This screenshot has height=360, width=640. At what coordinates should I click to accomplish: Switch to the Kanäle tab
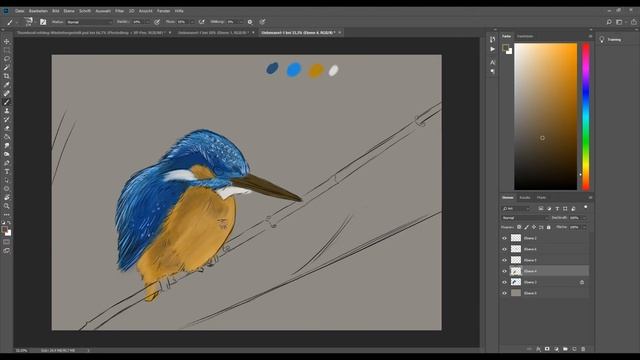coord(525,198)
